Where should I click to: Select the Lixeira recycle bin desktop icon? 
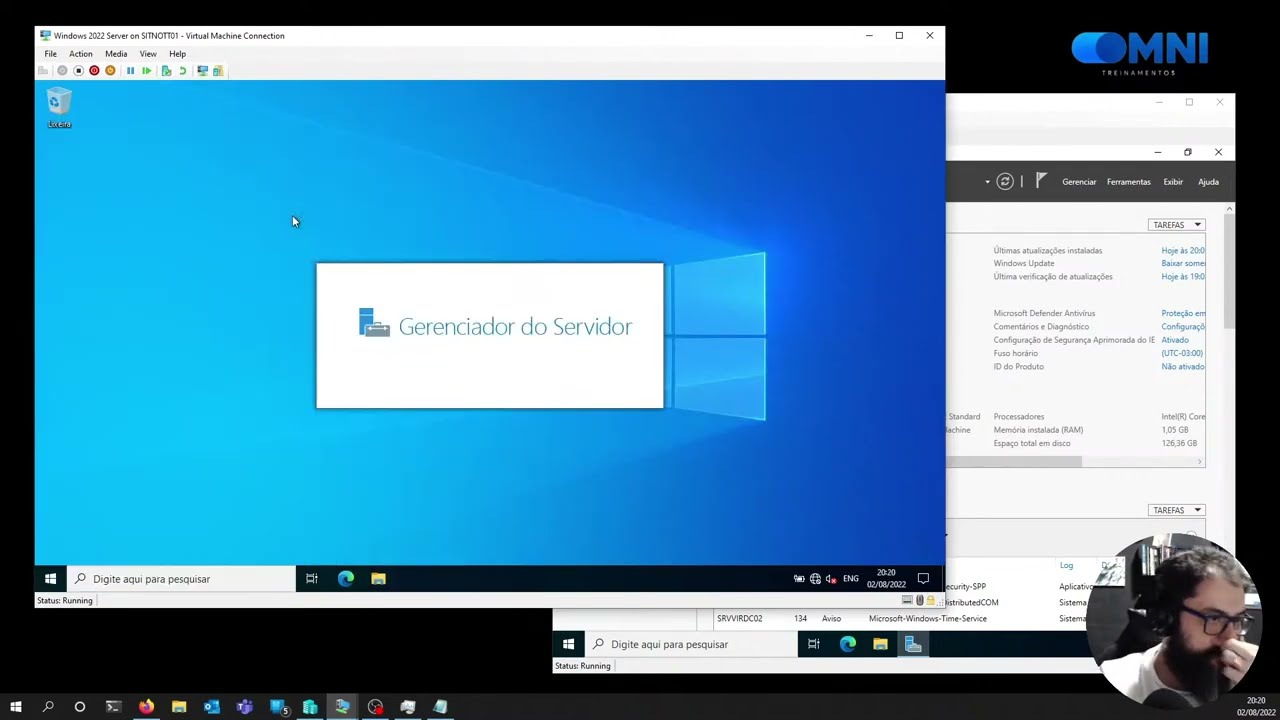[x=59, y=108]
